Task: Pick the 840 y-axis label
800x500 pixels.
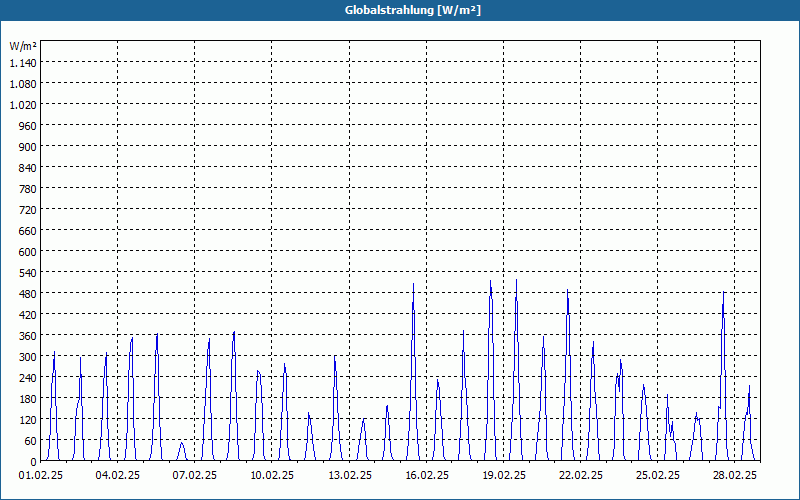Action: [28, 168]
